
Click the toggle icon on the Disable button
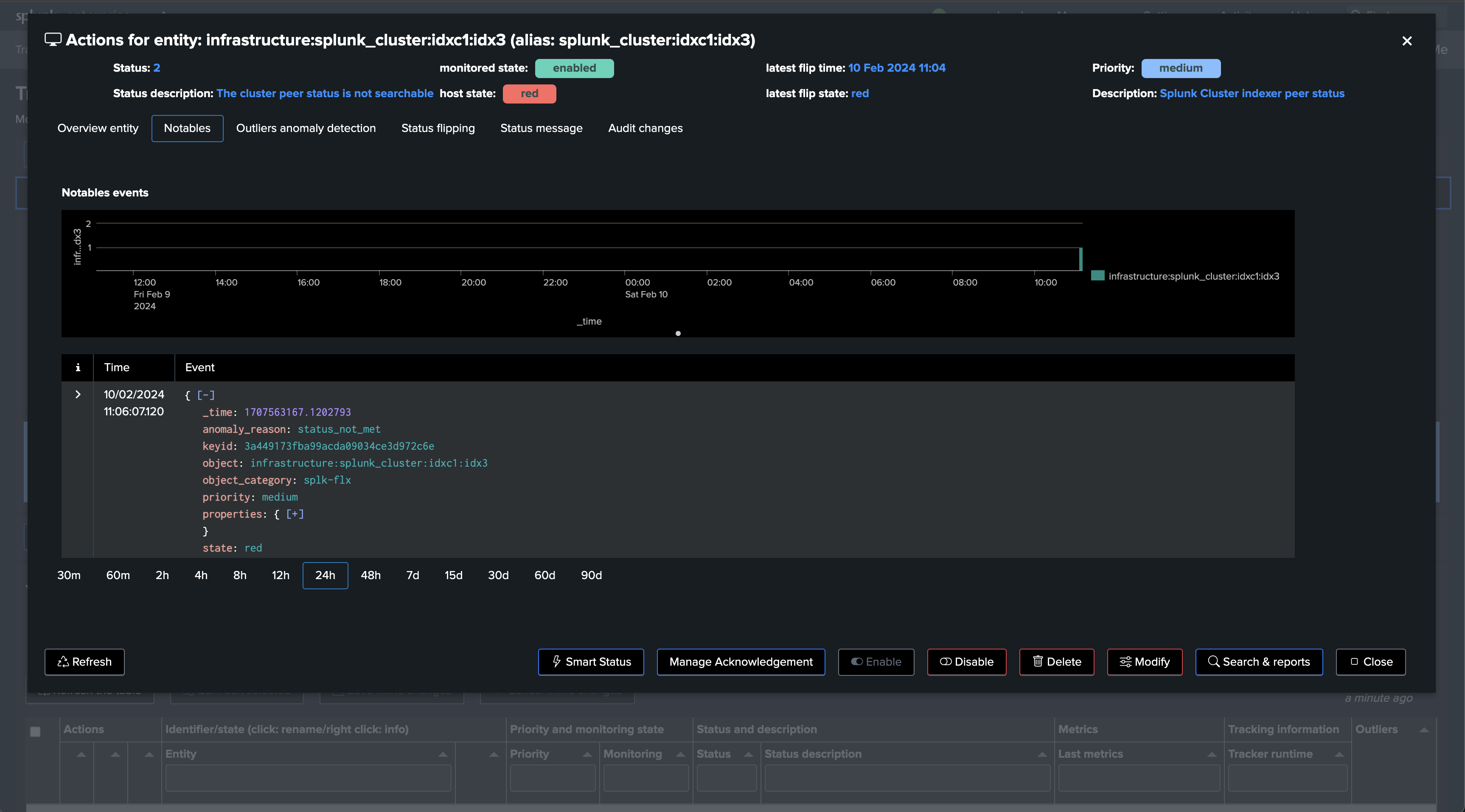coord(946,661)
